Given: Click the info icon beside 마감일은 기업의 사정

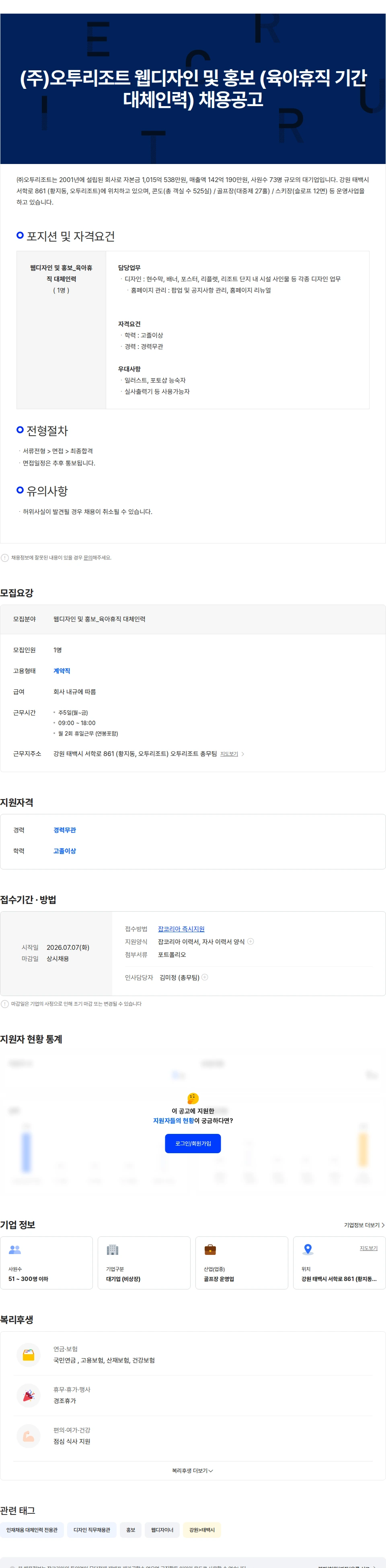Looking at the screenshot, I should pyautogui.click(x=5, y=1004).
